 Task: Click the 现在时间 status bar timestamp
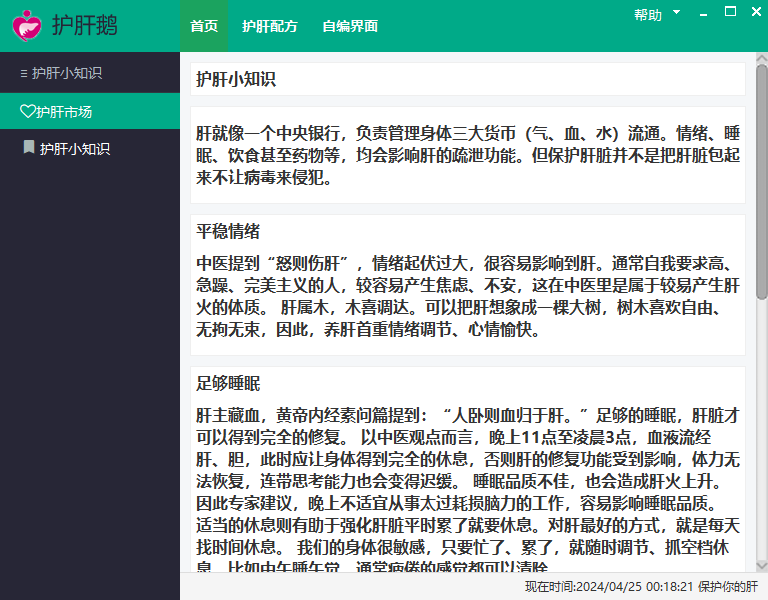click(x=609, y=587)
